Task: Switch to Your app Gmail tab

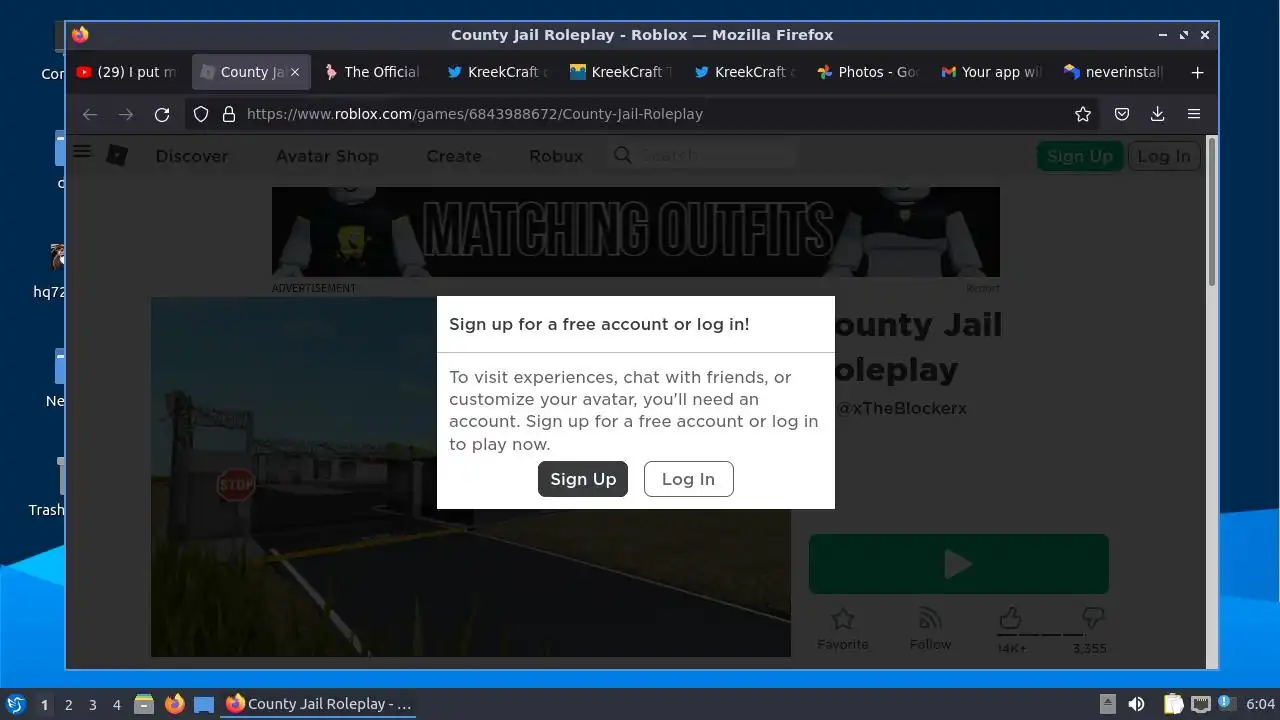Action: click(x=990, y=72)
